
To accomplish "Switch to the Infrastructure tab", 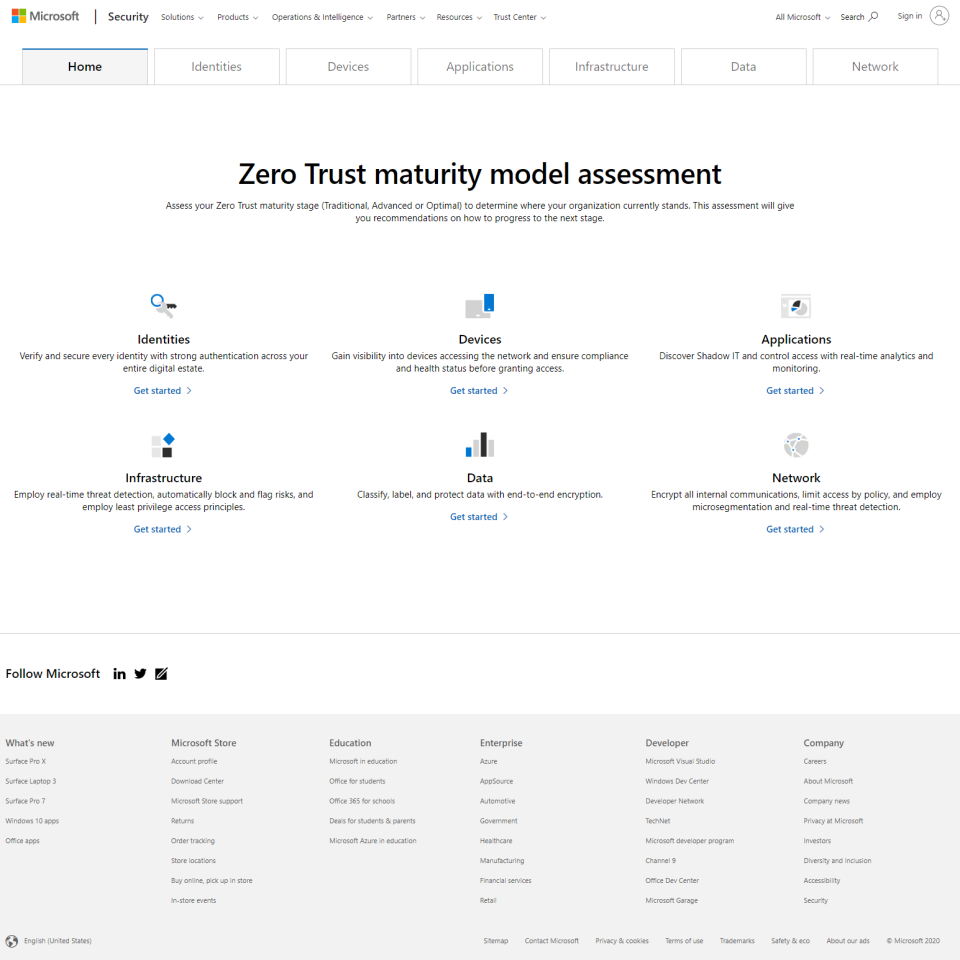I will tap(612, 67).
